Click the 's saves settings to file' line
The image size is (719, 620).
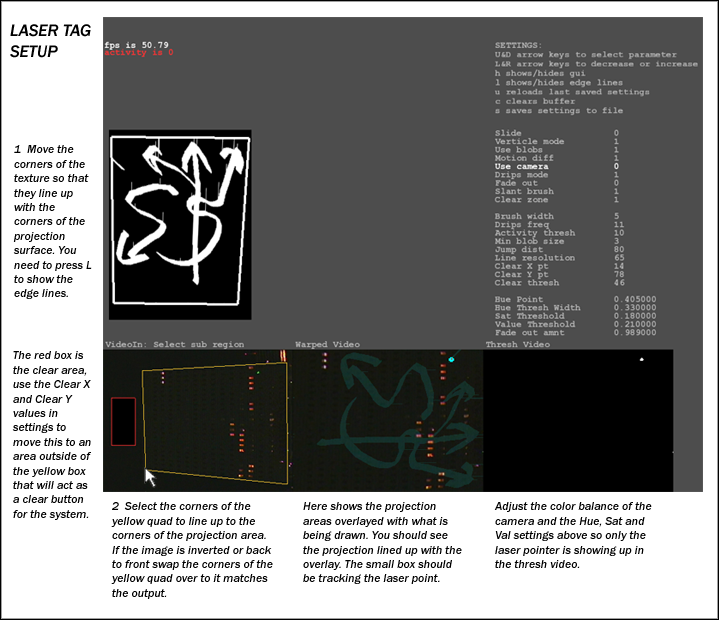coord(559,111)
